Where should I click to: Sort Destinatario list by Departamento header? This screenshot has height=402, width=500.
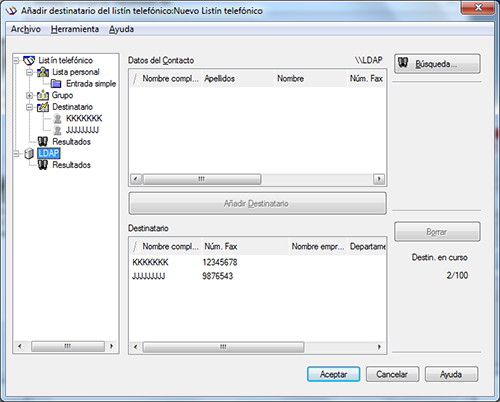tap(367, 247)
